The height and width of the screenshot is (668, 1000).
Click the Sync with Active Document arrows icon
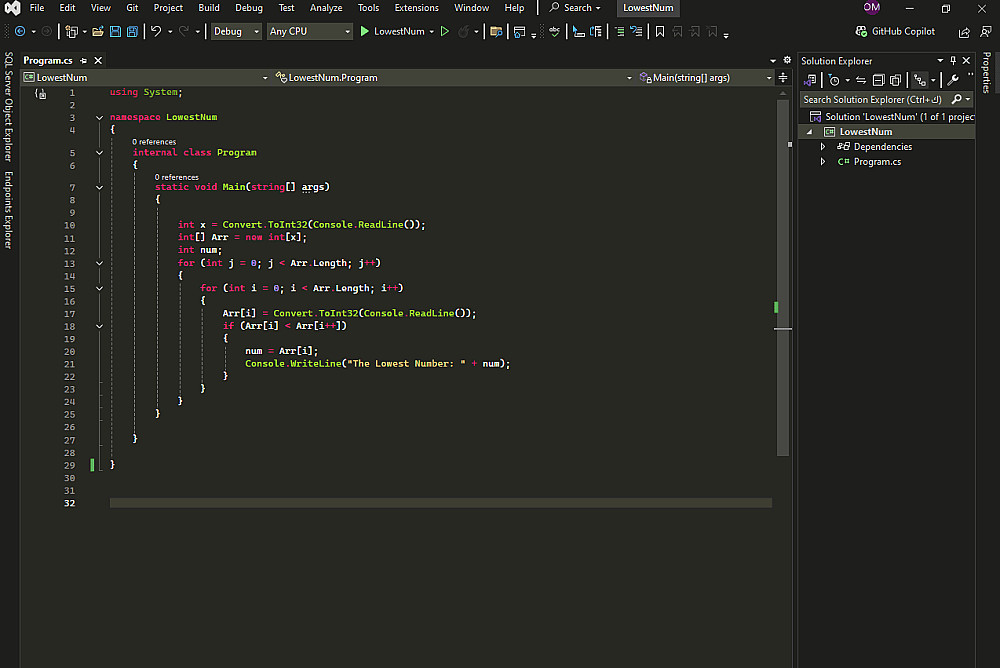coord(860,80)
